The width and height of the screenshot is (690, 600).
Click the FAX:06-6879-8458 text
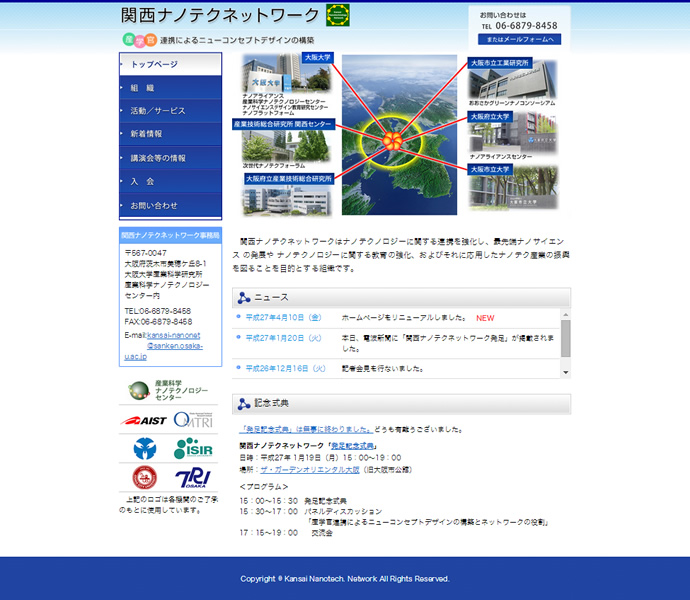pyautogui.click(x=158, y=322)
